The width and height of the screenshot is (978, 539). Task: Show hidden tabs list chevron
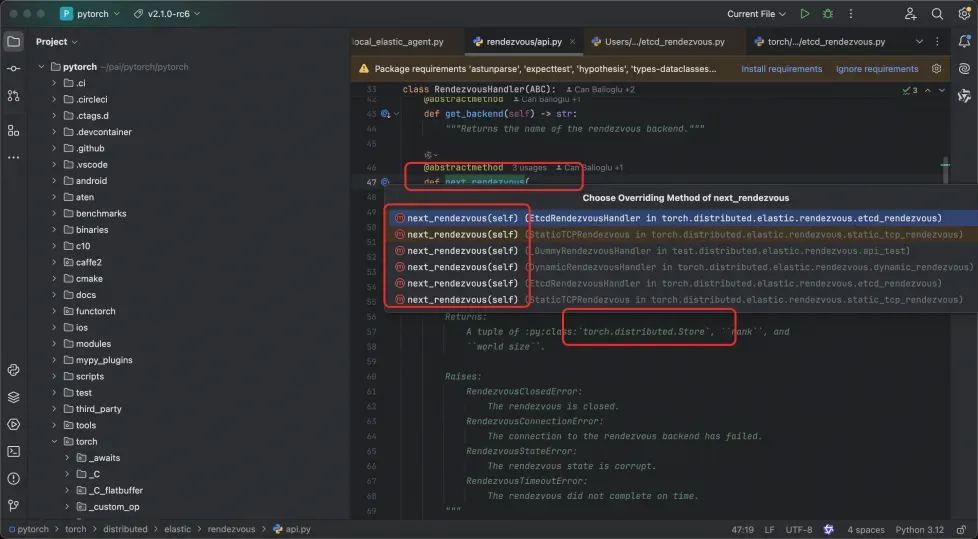pyautogui.click(x=919, y=42)
